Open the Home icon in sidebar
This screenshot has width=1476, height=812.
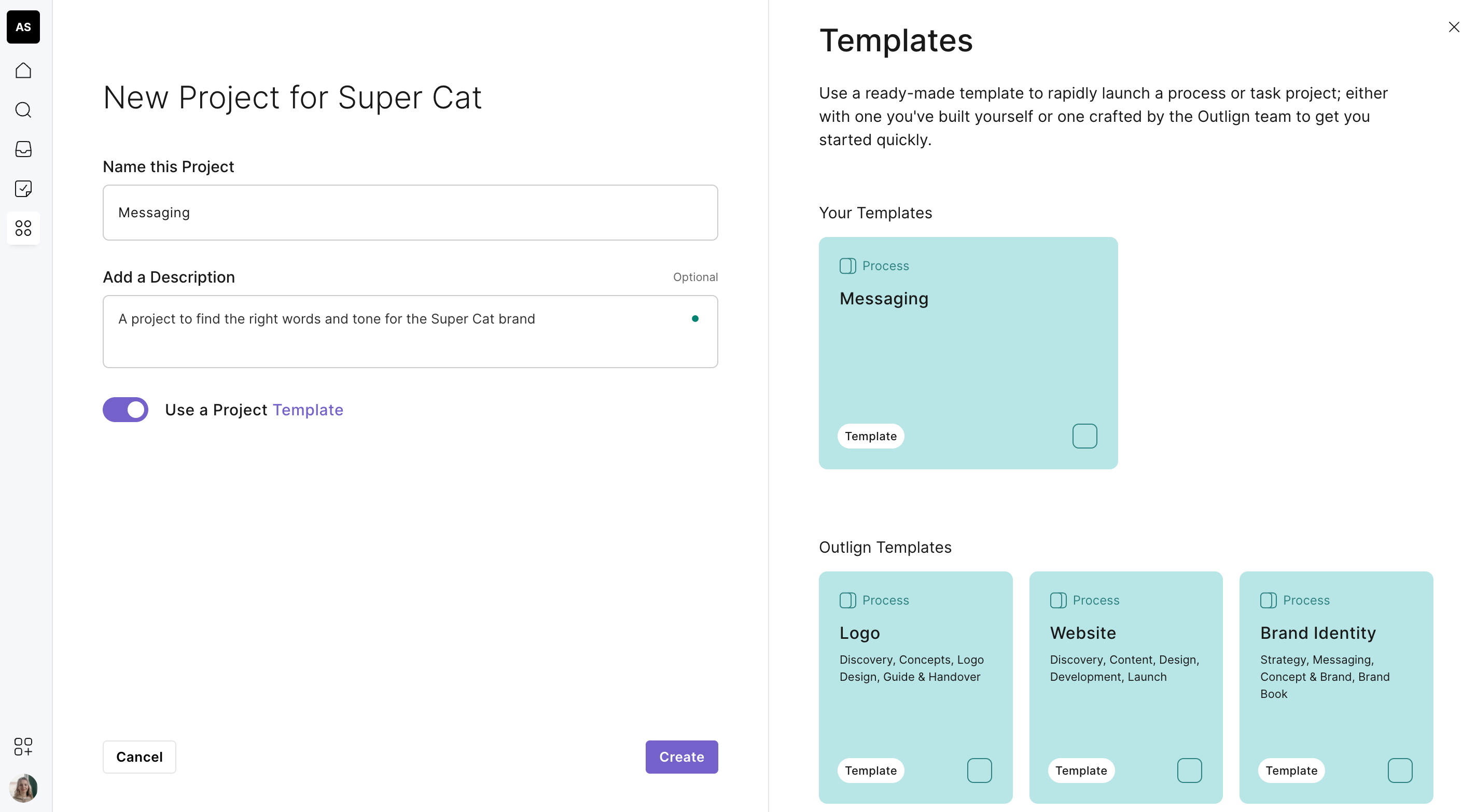[23, 71]
